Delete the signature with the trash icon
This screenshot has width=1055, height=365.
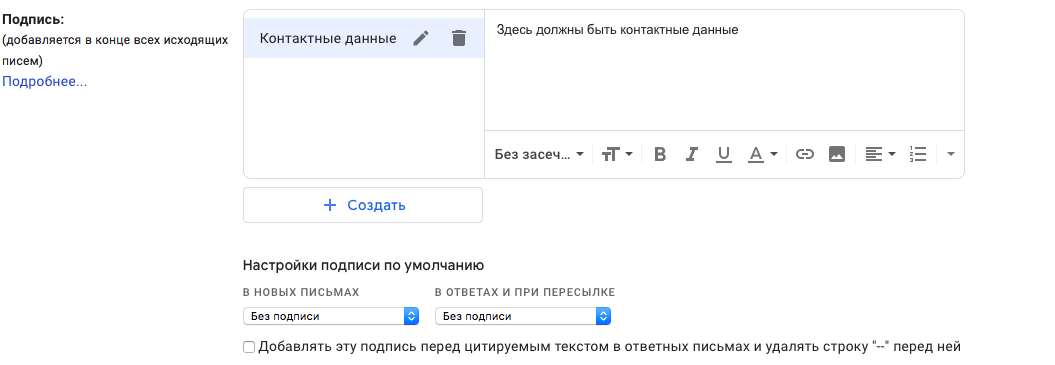tap(459, 38)
